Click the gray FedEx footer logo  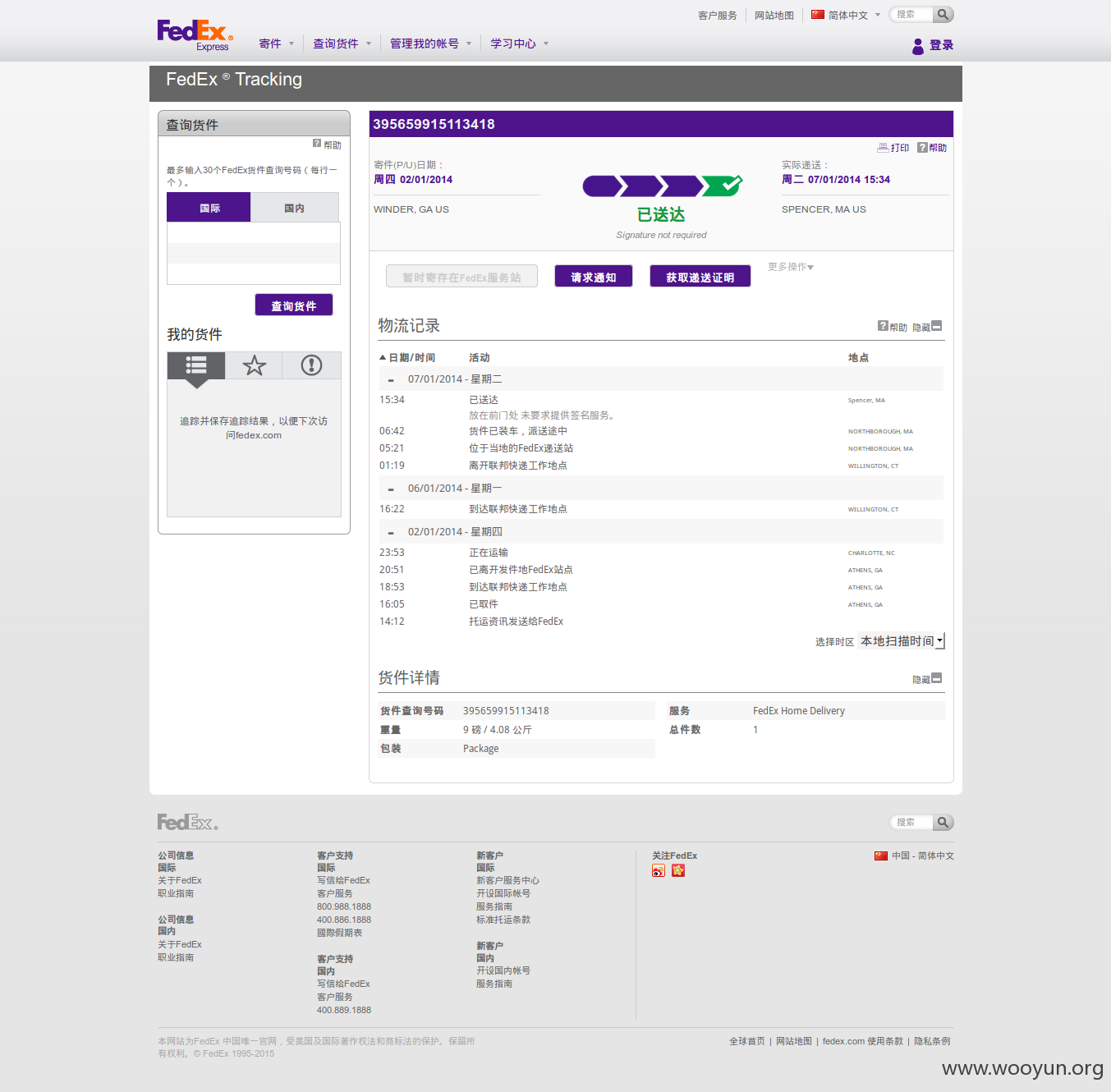point(188,822)
